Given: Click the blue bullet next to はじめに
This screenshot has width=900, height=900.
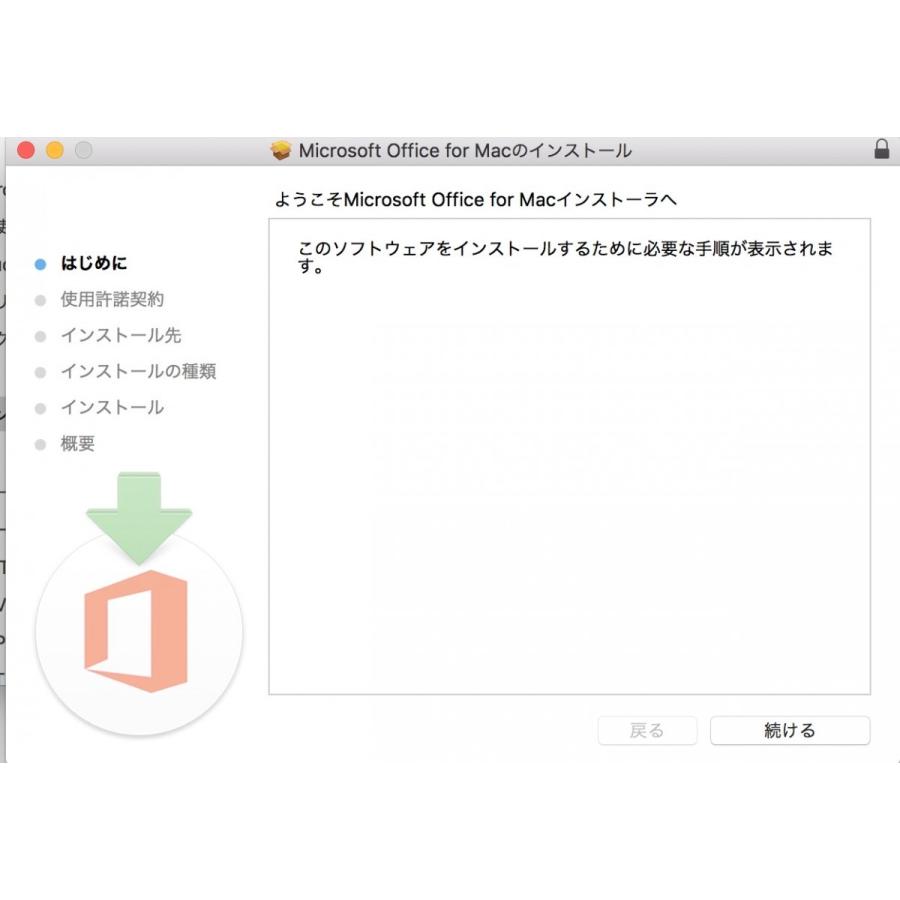Looking at the screenshot, I should pos(40,264).
